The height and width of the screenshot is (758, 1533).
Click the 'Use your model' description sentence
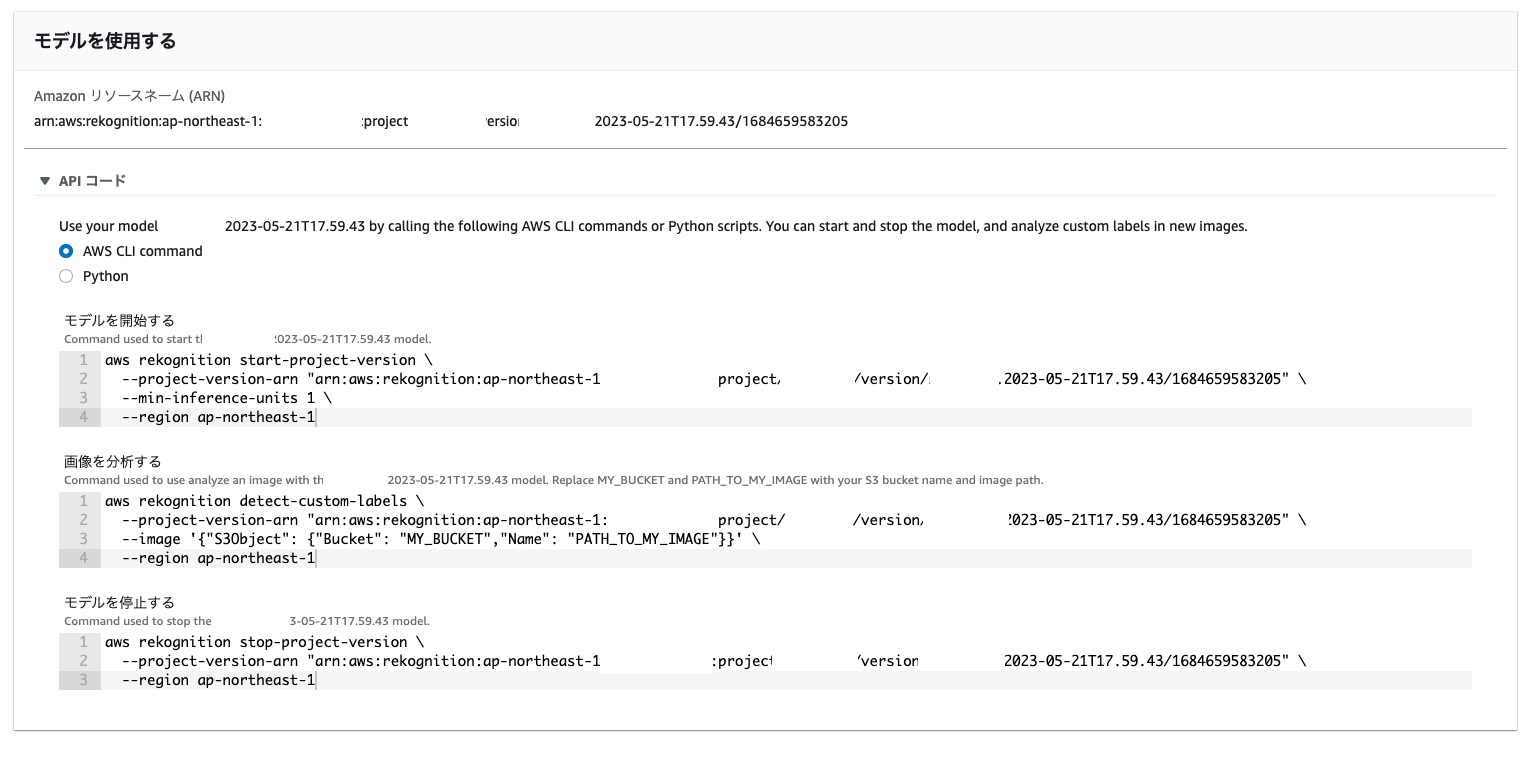pyautogui.click(x=653, y=226)
